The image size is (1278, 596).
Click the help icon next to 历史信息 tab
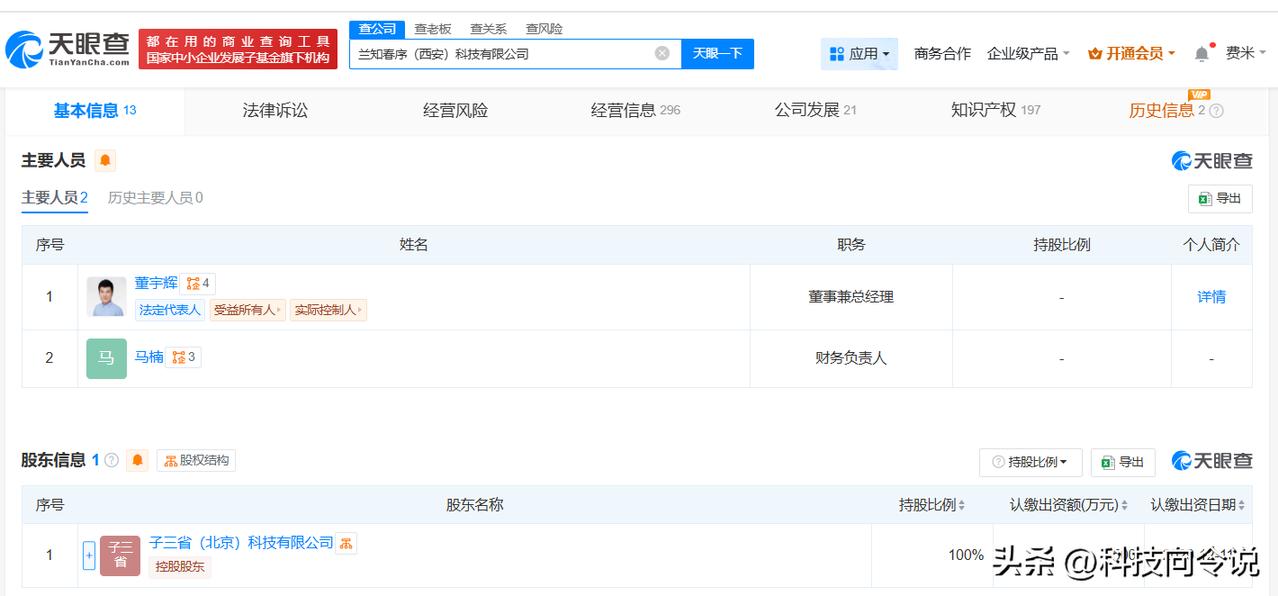pyautogui.click(x=1216, y=111)
